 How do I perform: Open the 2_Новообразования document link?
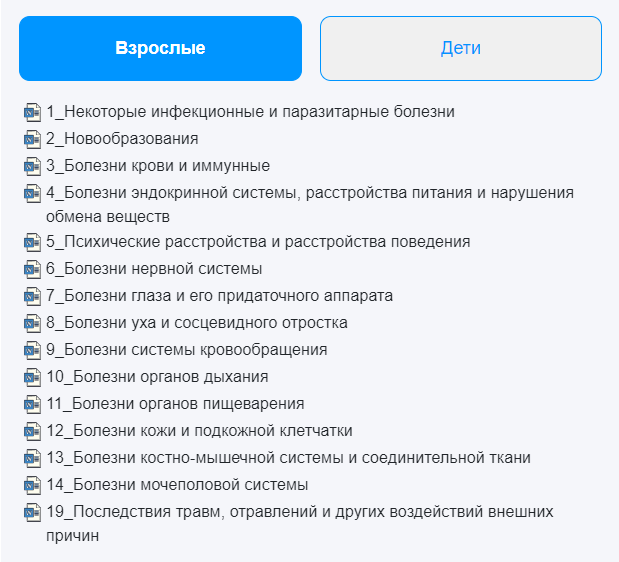[122, 139]
